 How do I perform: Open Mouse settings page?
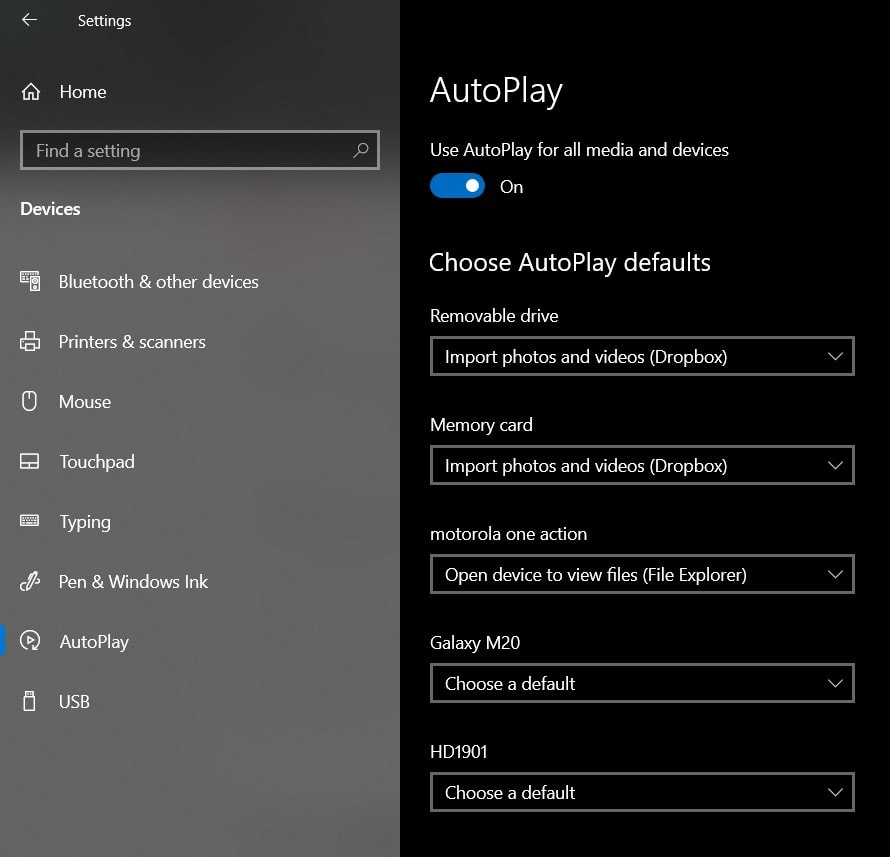tap(85, 402)
